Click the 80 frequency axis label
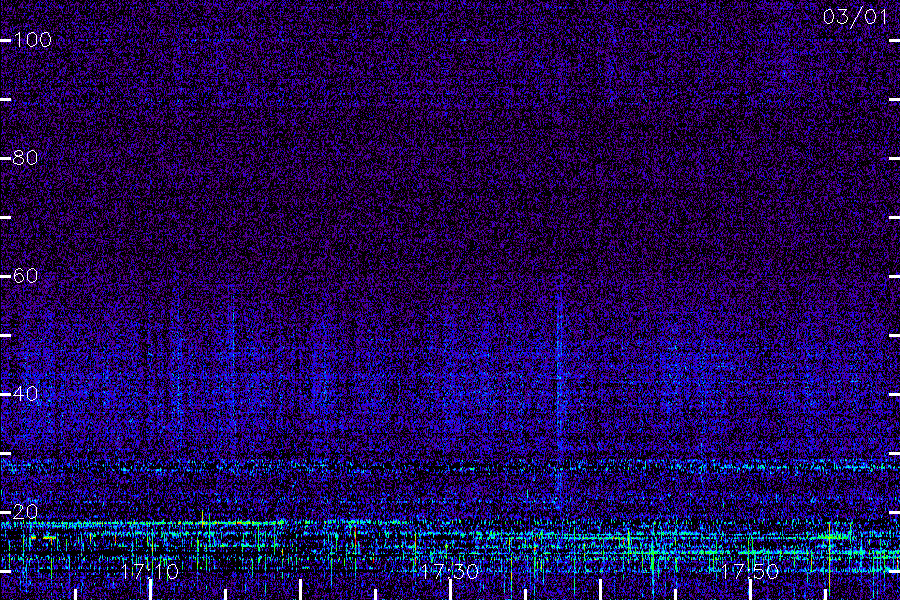The height and width of the screenshot is (600, 900). 25,157
